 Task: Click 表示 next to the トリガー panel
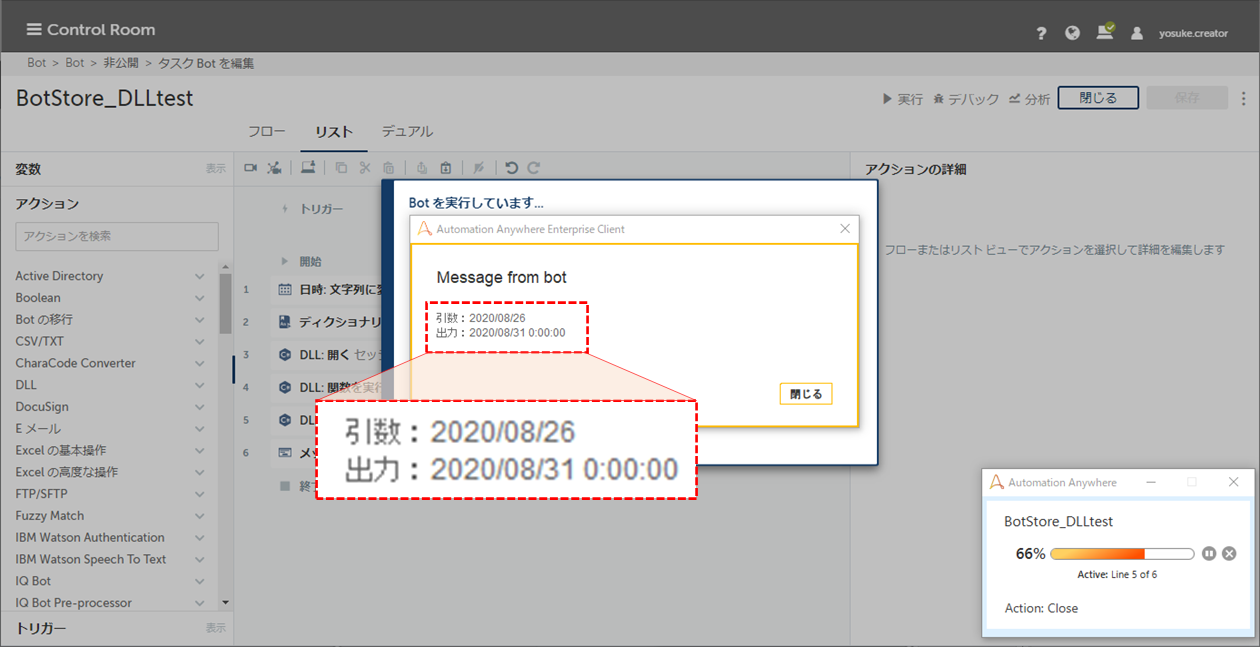pos(216,628)
